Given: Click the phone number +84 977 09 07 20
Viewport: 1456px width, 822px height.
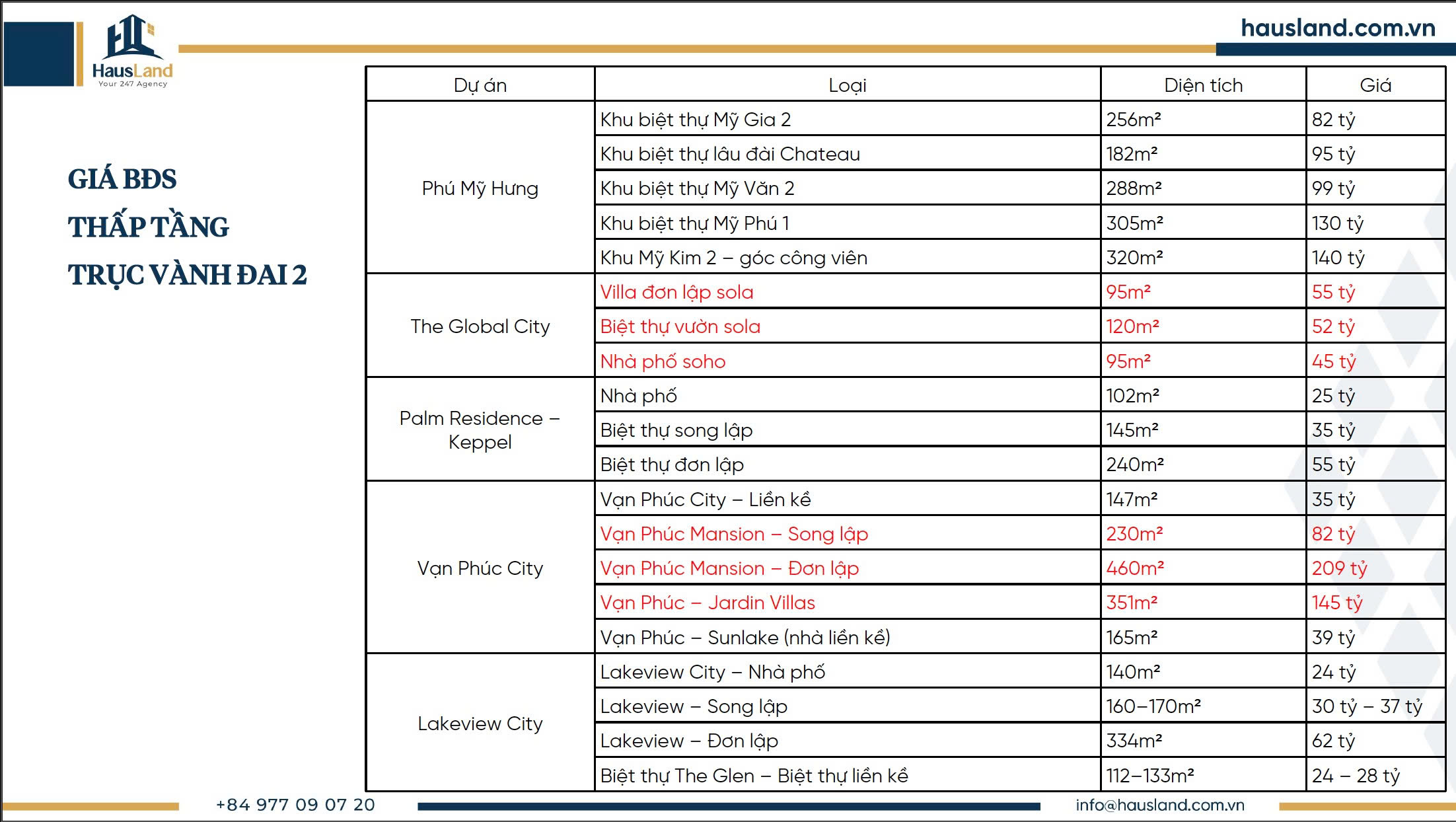Looking at the screenshot, I should [x=295, y=805].
